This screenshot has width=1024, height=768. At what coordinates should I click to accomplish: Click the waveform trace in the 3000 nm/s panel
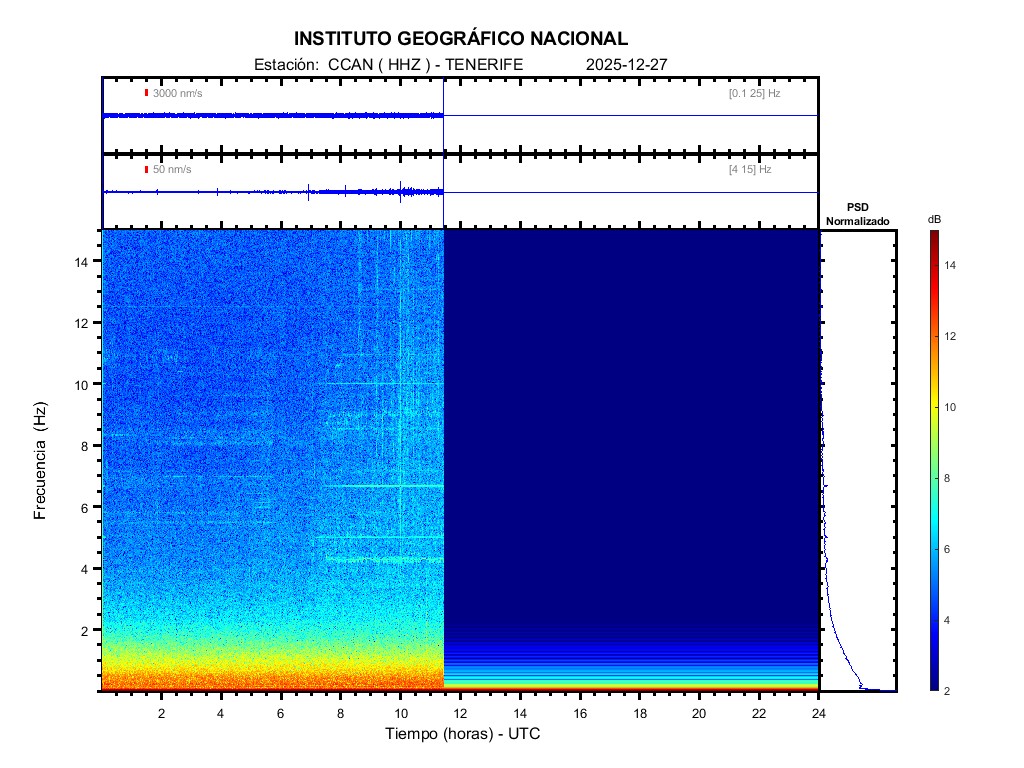point(270,116)
